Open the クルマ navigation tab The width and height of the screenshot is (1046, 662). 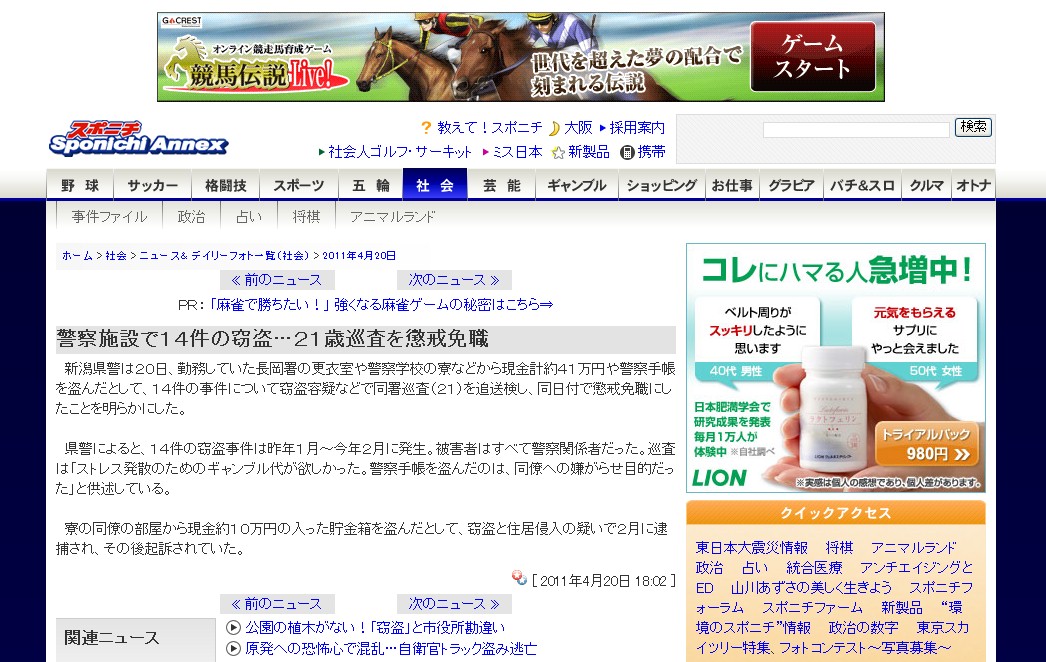coord(927,186)
